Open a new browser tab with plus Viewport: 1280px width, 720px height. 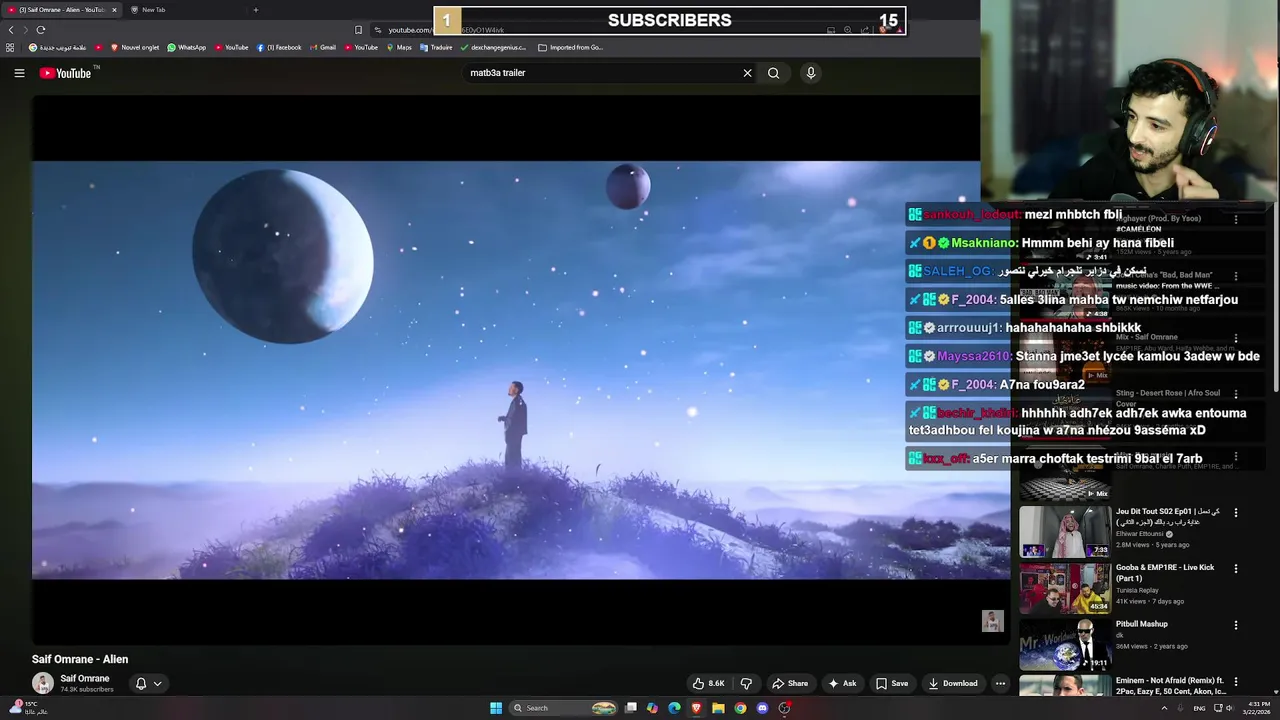255,10
